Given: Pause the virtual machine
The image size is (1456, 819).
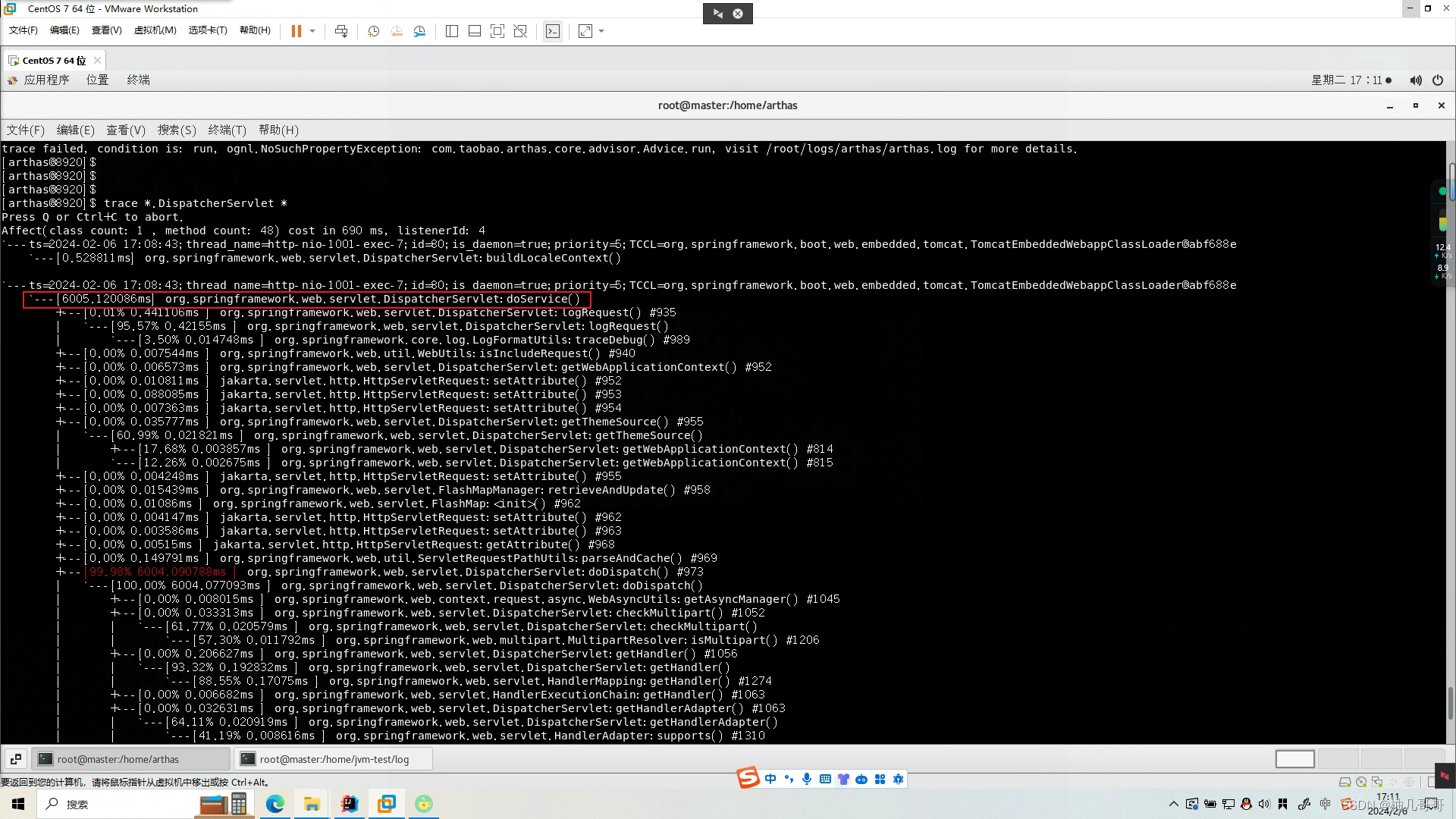Looking at the screenshot, I should pyautogui.click(x=296, y=31).
